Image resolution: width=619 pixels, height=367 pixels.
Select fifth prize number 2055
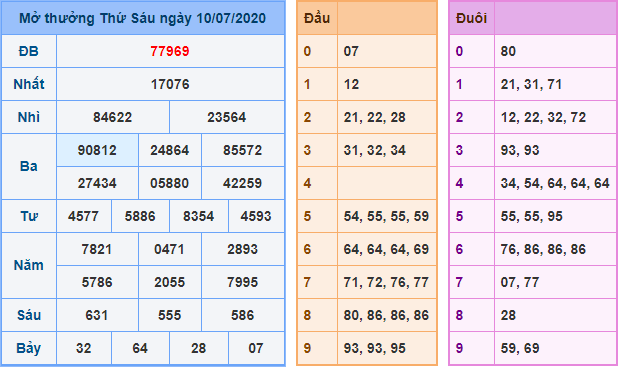(169, 283)
